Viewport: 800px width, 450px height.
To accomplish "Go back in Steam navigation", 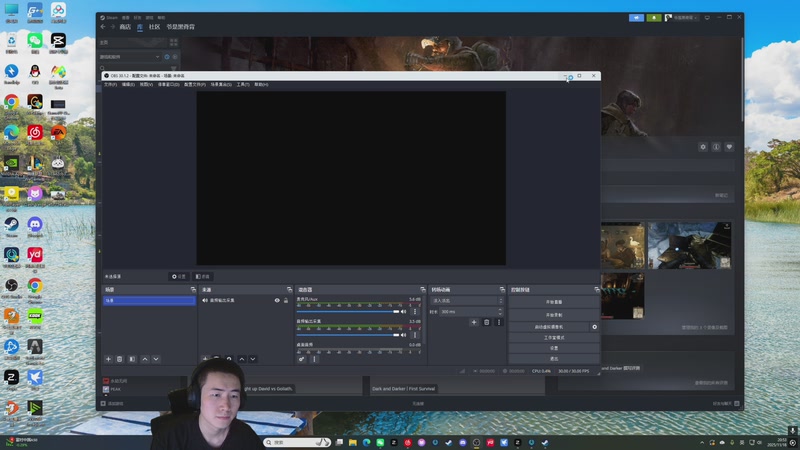I will click(x=103, y=27).
